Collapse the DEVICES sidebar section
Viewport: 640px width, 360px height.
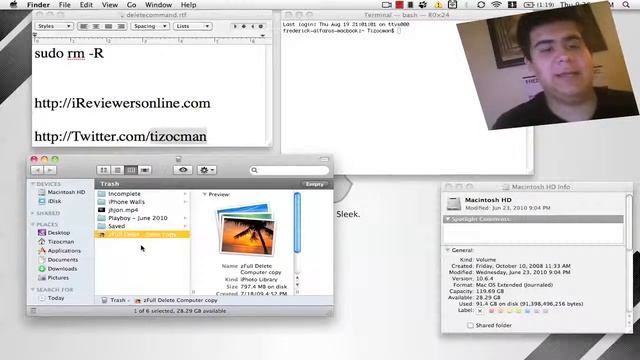tap(33, 184)
